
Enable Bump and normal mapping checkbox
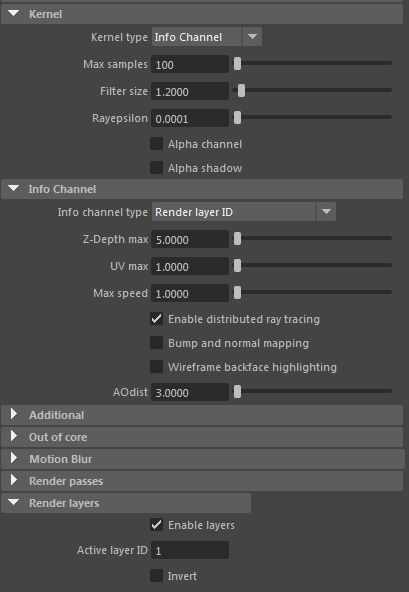click(156, 343)
